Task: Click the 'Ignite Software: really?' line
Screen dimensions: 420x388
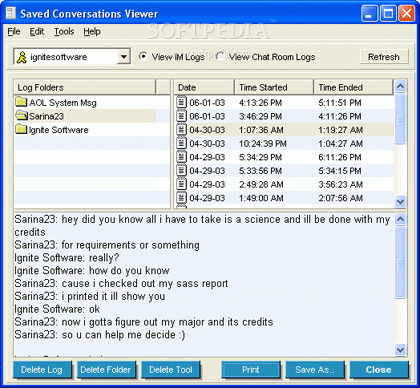Action: tap(67, 258)
